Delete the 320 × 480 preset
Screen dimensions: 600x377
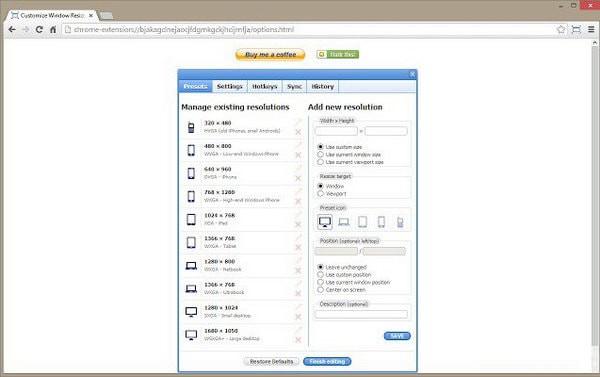298,132
